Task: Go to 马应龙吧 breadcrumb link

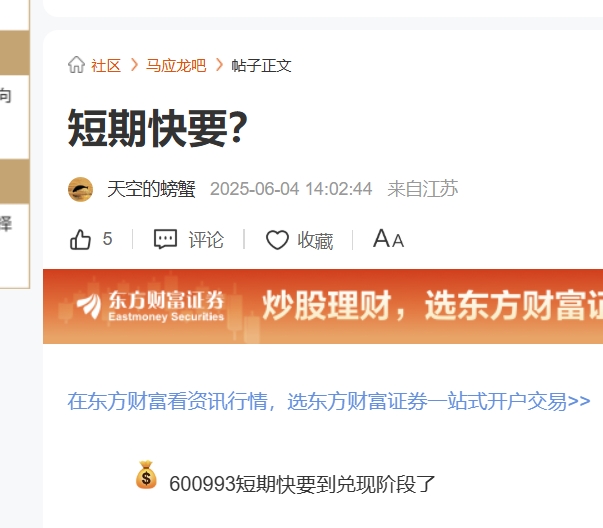Action: (x=176, y=66)
